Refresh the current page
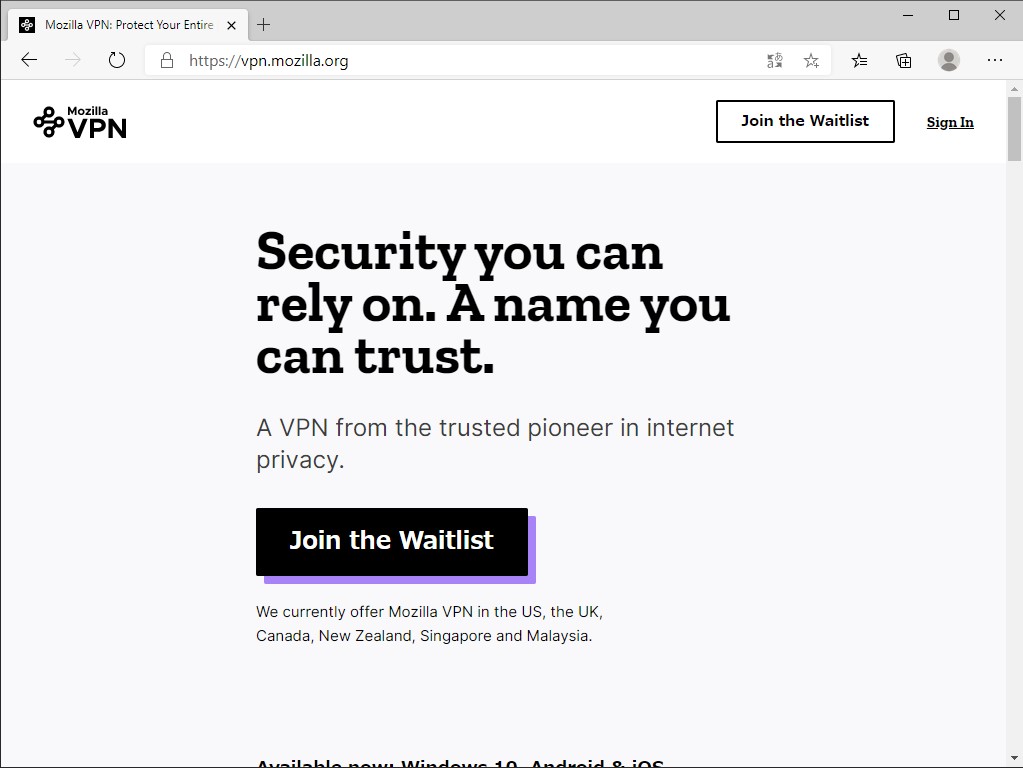Viewport: 1023px width, 768px height. point(116,59)
